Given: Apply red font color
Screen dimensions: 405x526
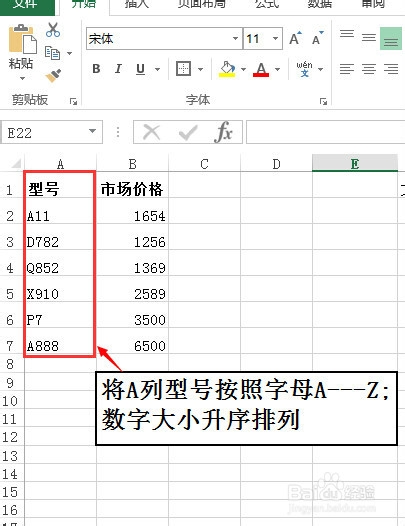Looking at the screenshot, I should [261, 69].
